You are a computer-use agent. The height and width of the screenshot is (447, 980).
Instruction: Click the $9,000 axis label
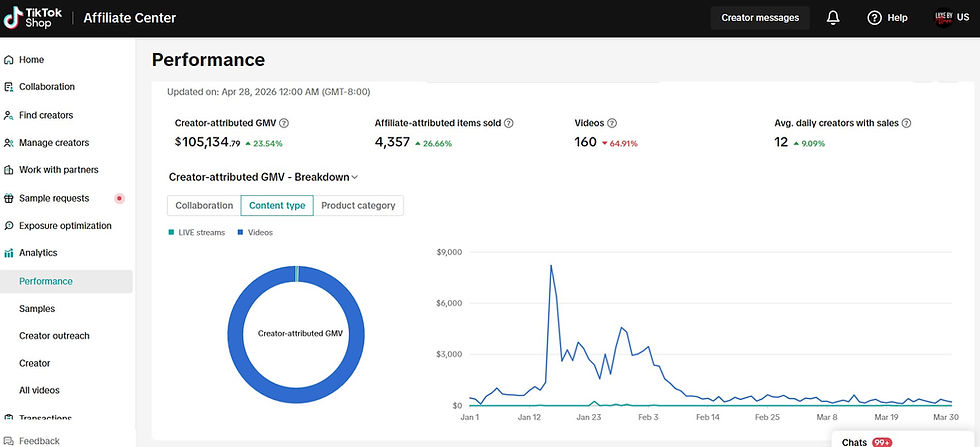[x=448, y=253]
